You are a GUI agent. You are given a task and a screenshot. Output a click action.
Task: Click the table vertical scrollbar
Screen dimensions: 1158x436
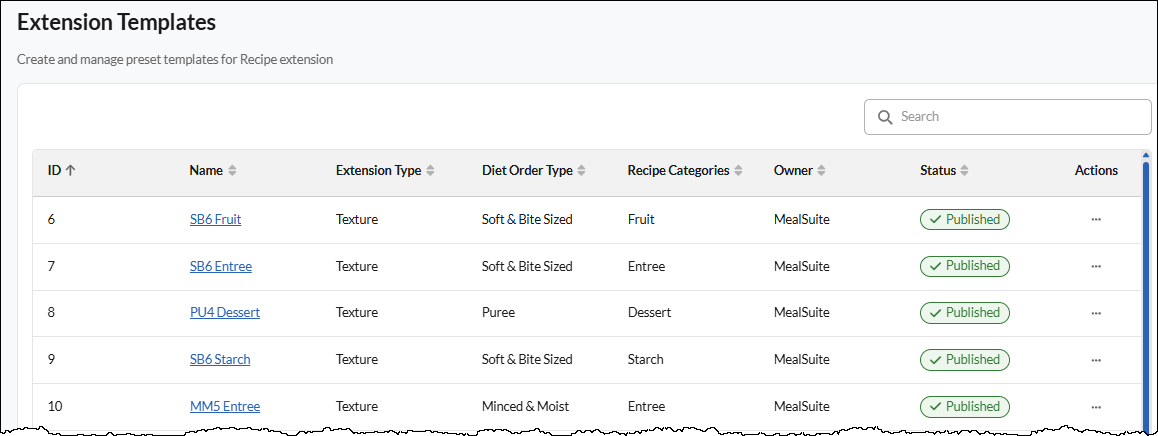point(1146,296)
